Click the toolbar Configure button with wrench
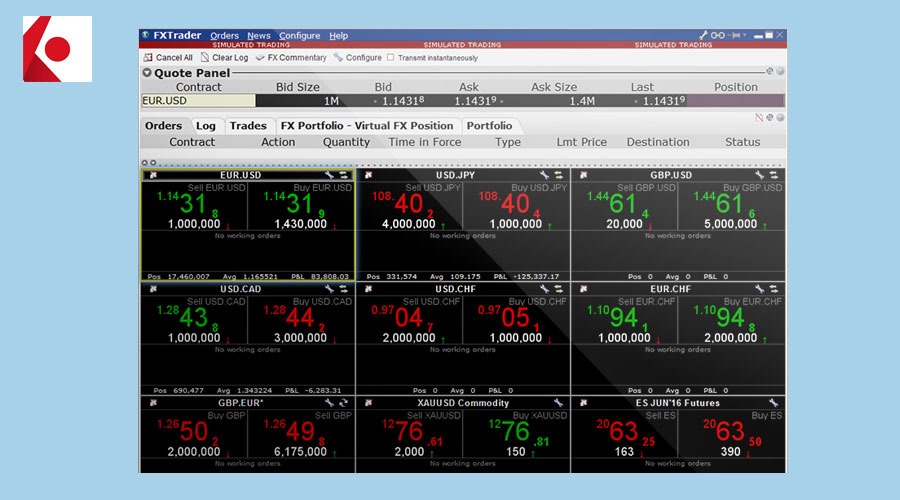Image resolution: width=900 pixels, height=500 pixels. [x=357, y=57]
